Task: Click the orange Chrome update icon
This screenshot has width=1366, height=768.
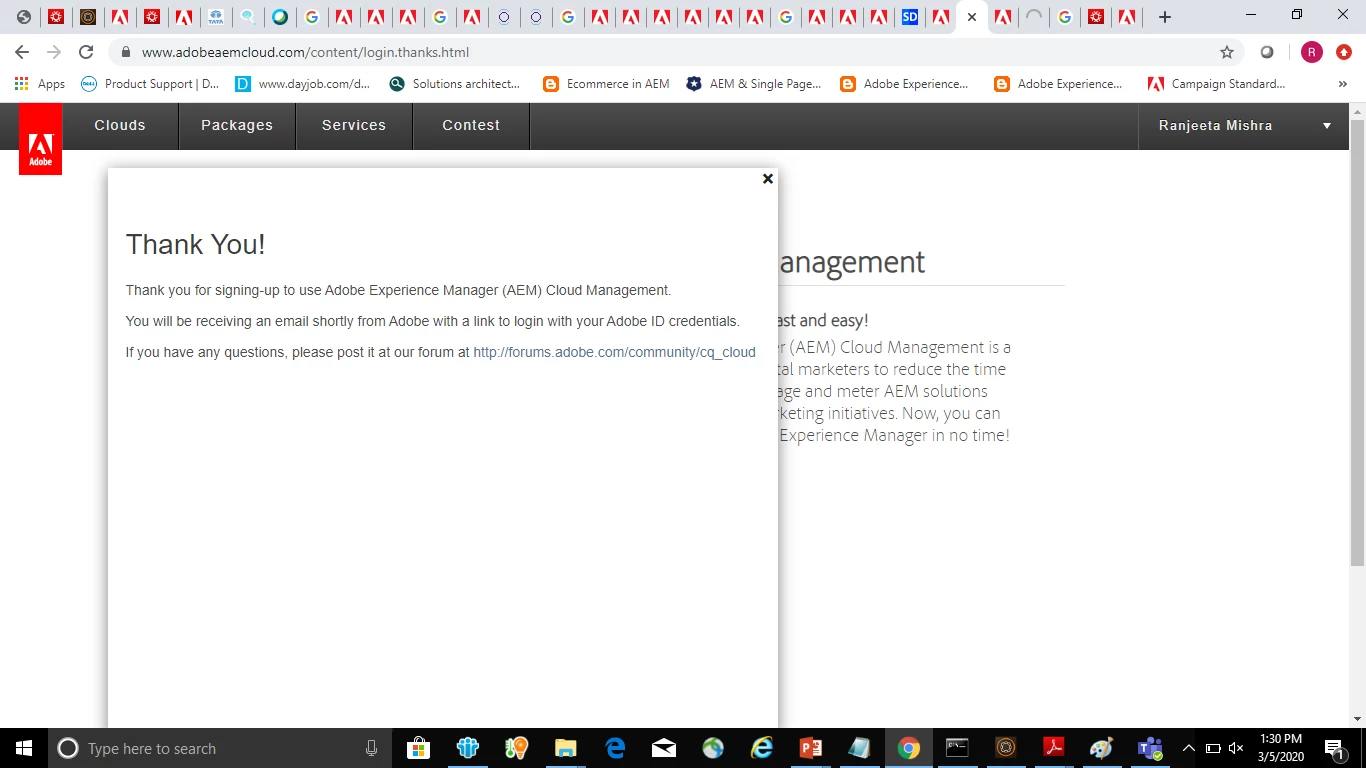Action: 1344,52
